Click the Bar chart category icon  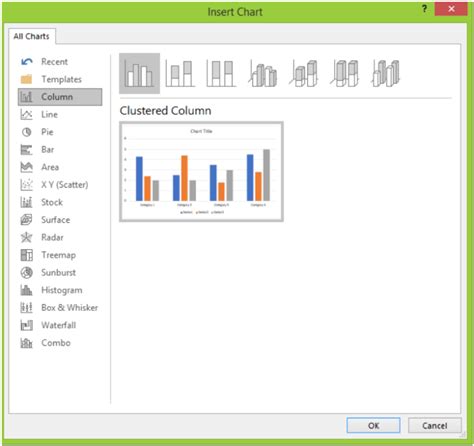[x=27, y=150]
